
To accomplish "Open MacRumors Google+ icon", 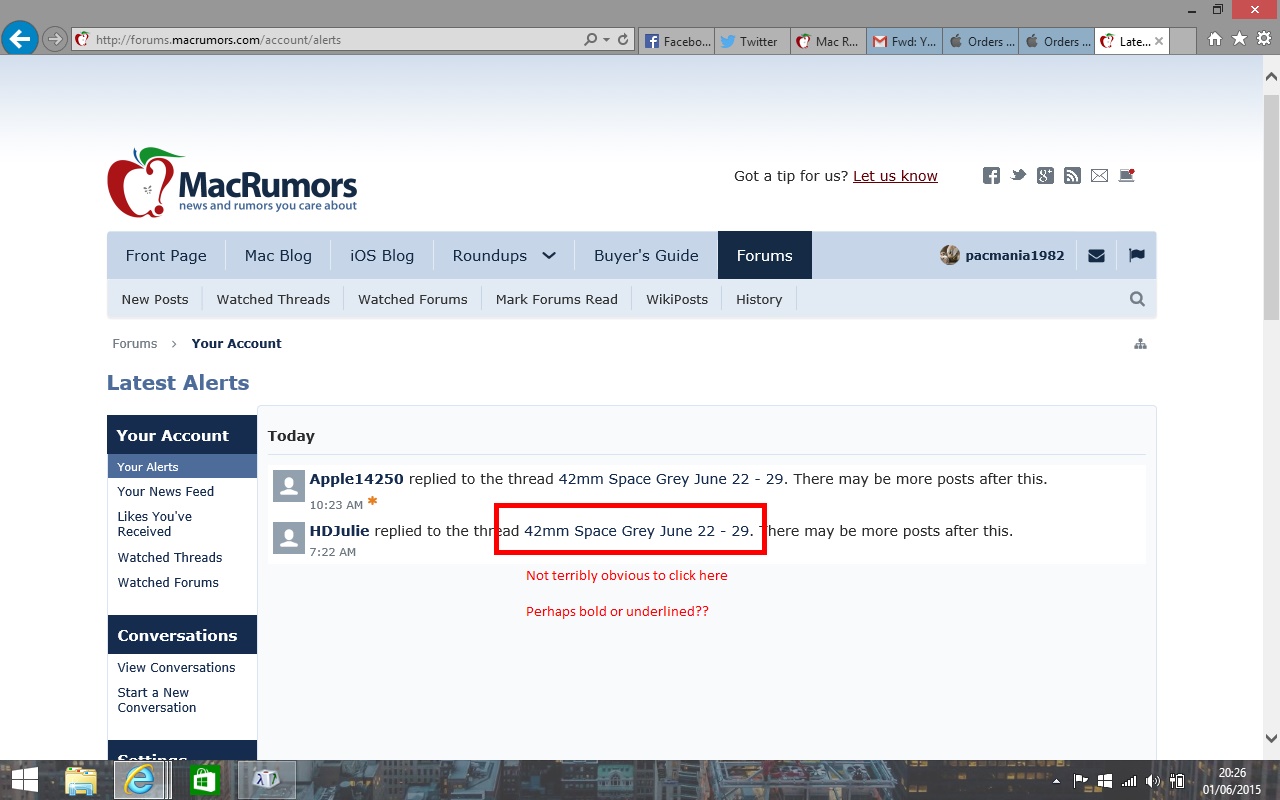I will 1045,176.
